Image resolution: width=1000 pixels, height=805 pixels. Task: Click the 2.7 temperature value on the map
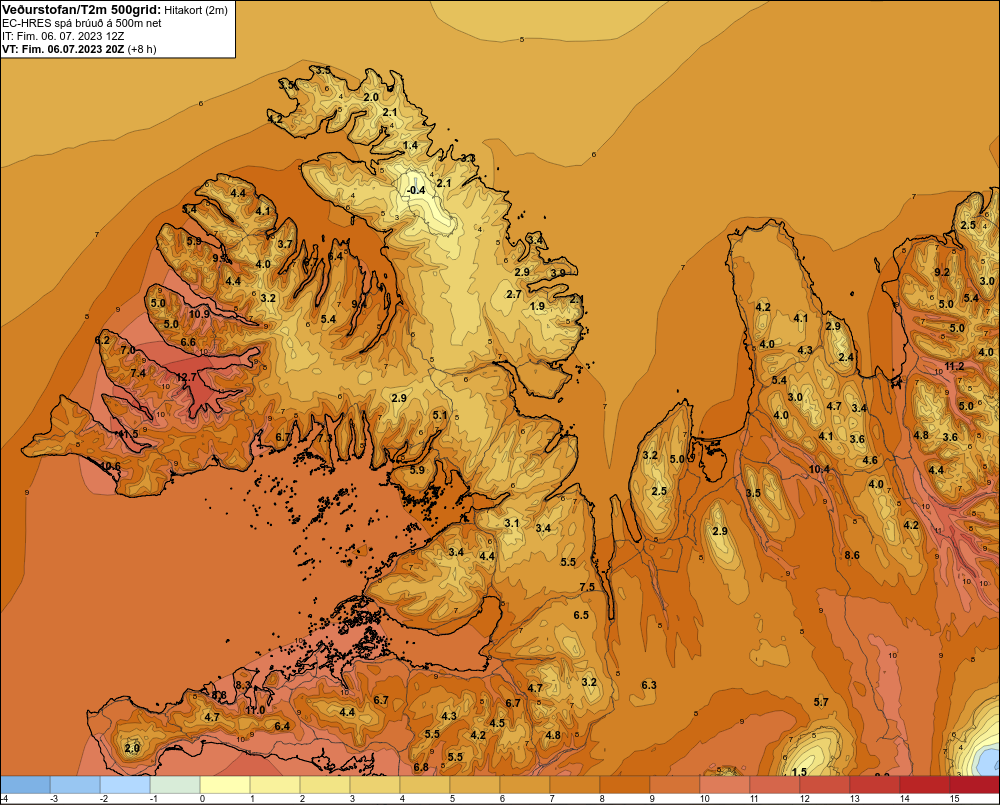[x=514, y=294]
